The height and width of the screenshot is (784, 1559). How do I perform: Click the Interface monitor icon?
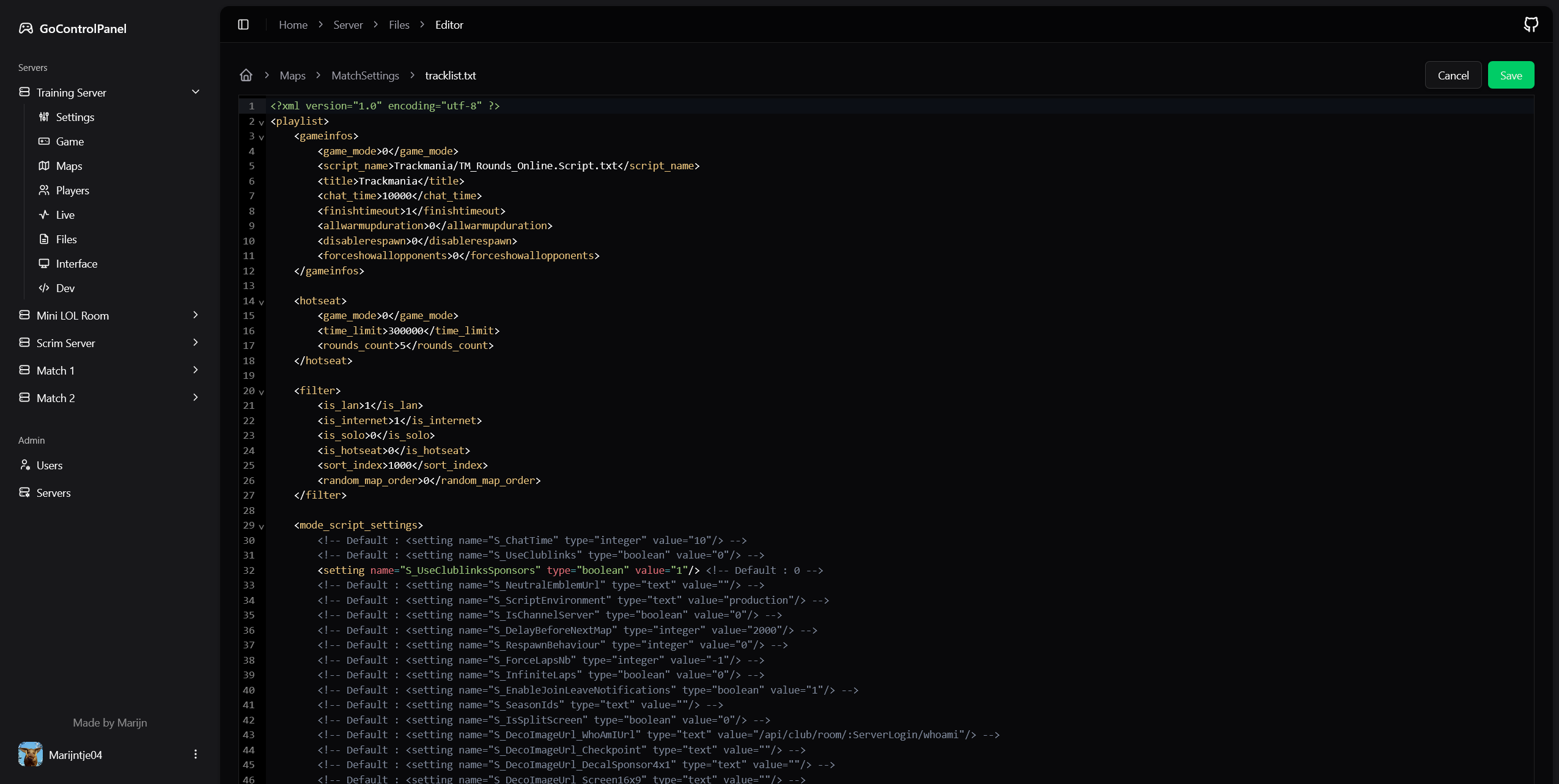(44, 263)
